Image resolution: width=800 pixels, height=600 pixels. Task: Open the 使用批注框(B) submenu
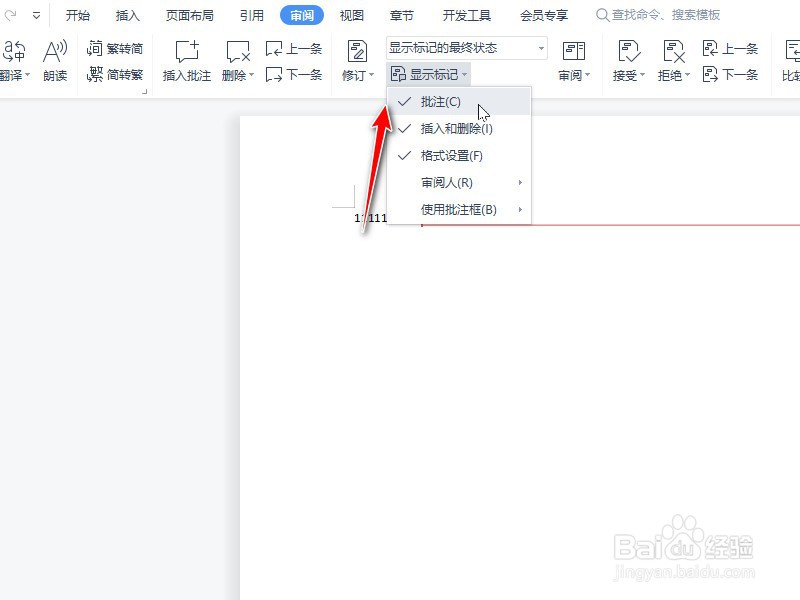click(x=460, y=209)
